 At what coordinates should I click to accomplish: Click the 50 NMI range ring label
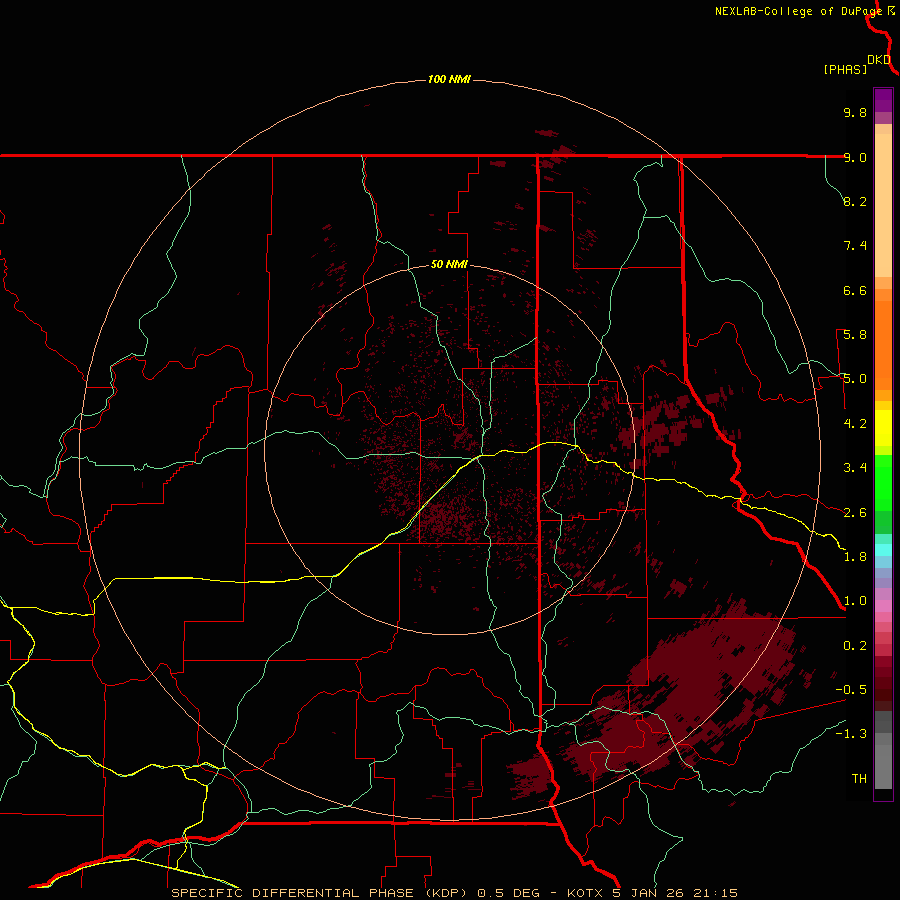[x=449, y=264]
